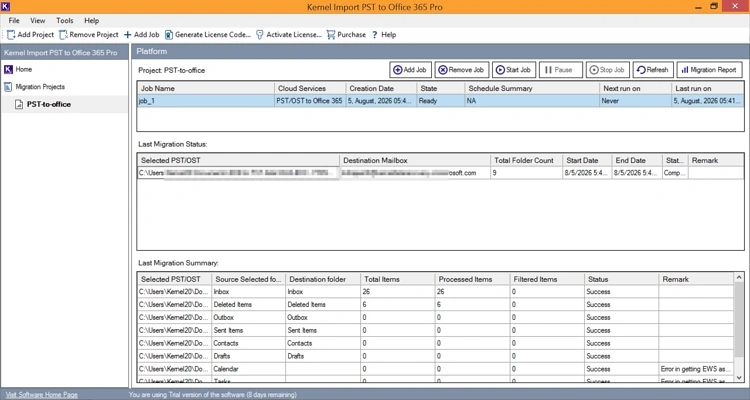Image resolution: width=750 pixels, height=400 pixels.
Task: Click the Activate License toolbar icon
Action: point(260,35)
